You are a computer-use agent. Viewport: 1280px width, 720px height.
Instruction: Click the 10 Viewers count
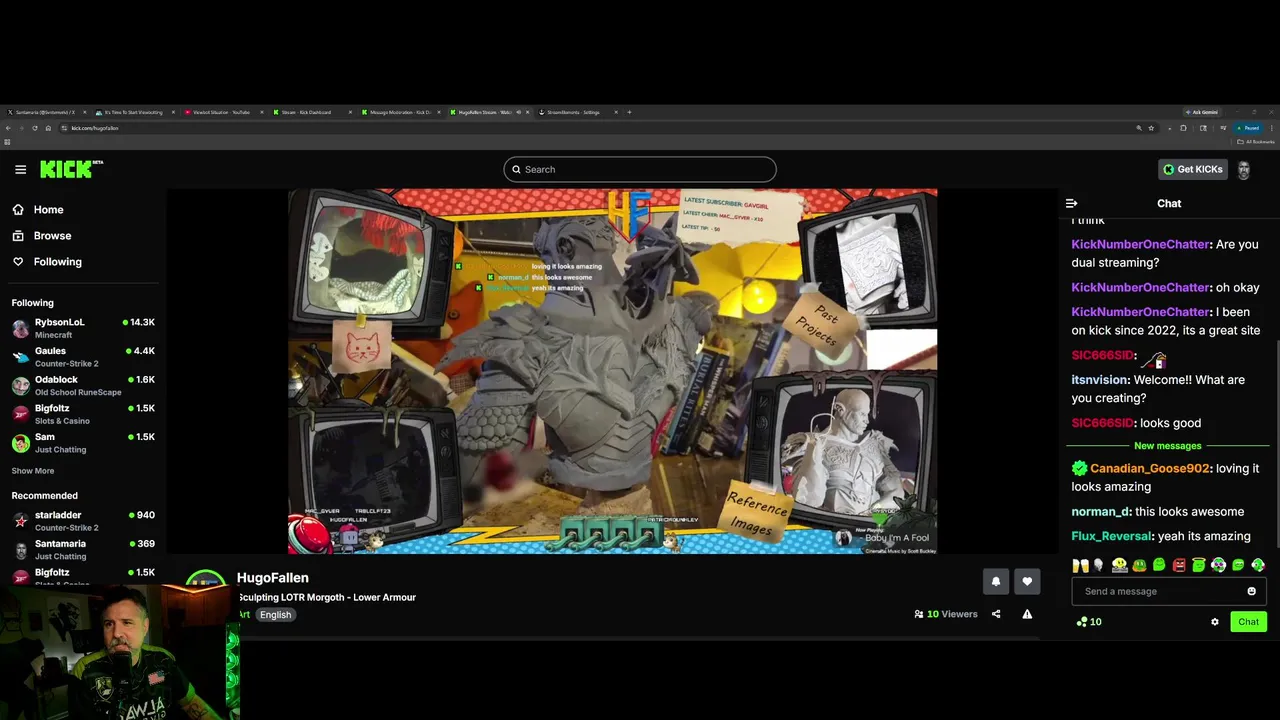point(946,614)
